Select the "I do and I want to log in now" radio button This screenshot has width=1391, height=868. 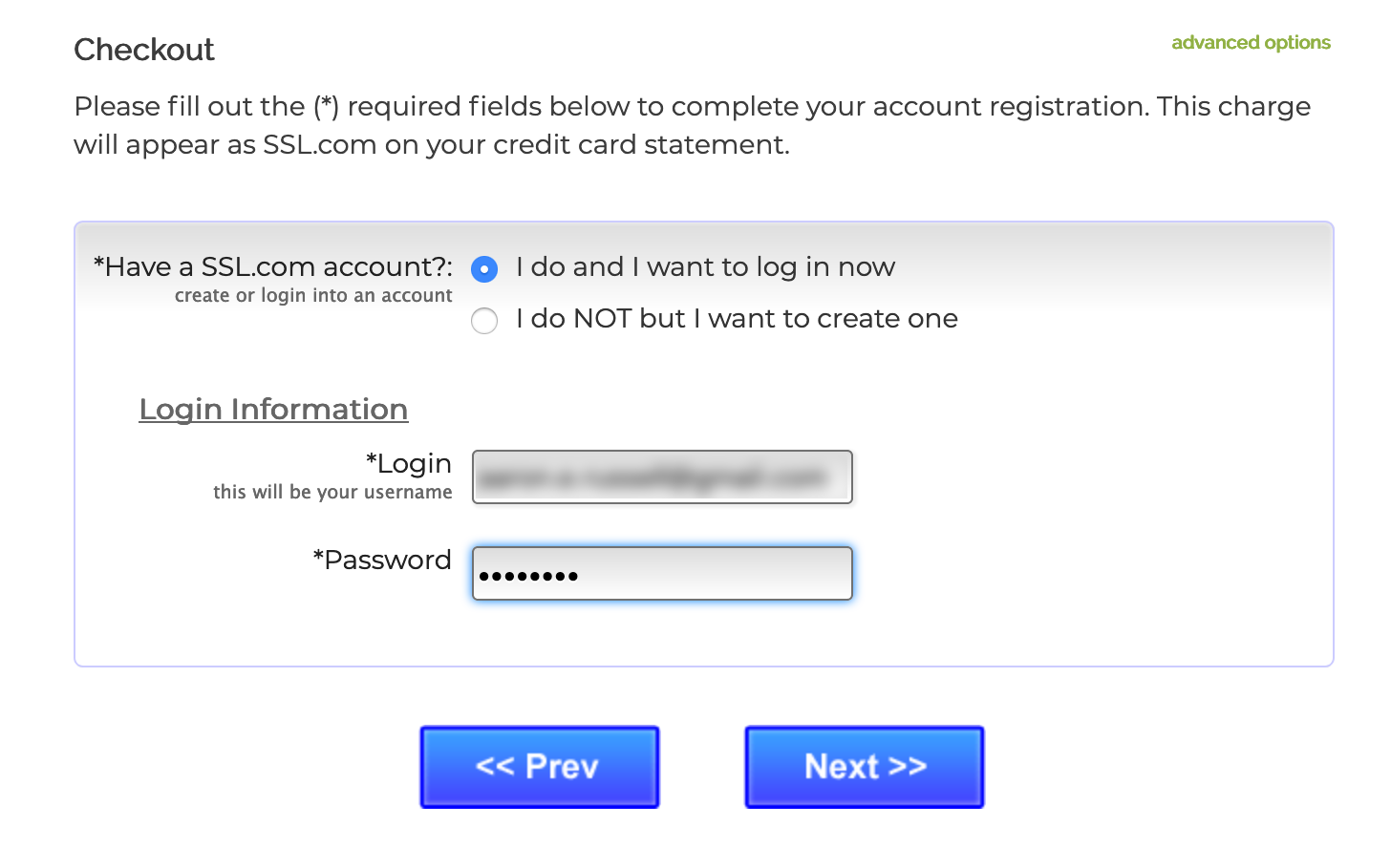484,269
